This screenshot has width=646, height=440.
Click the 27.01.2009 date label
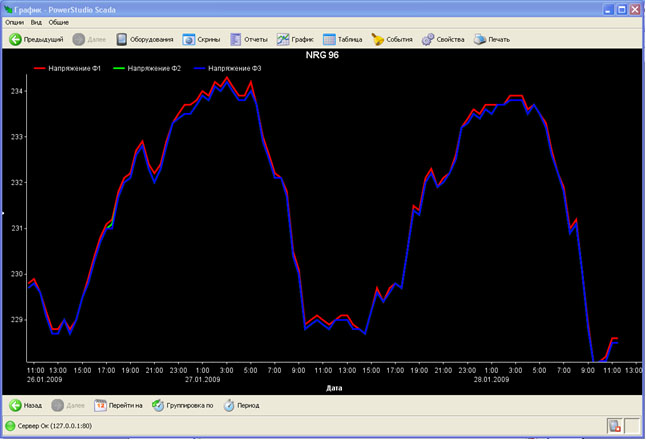click(x=202, y=379)
